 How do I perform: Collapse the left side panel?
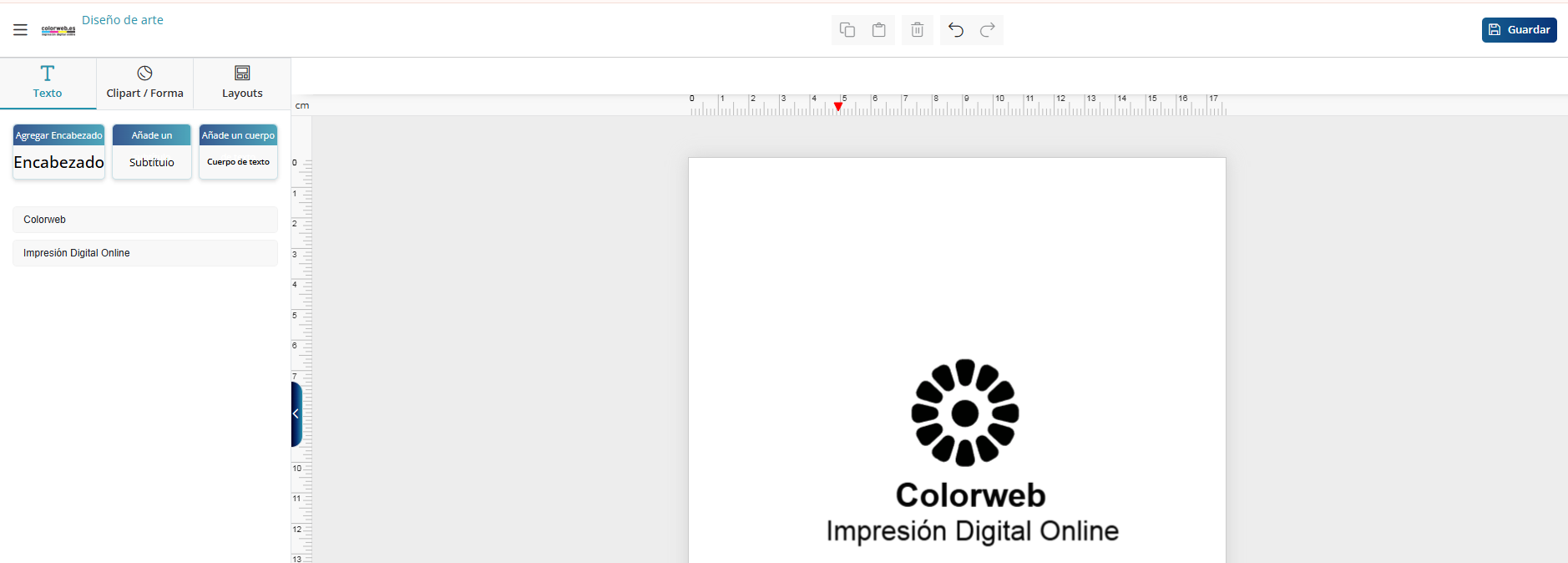tap(296, 414)
